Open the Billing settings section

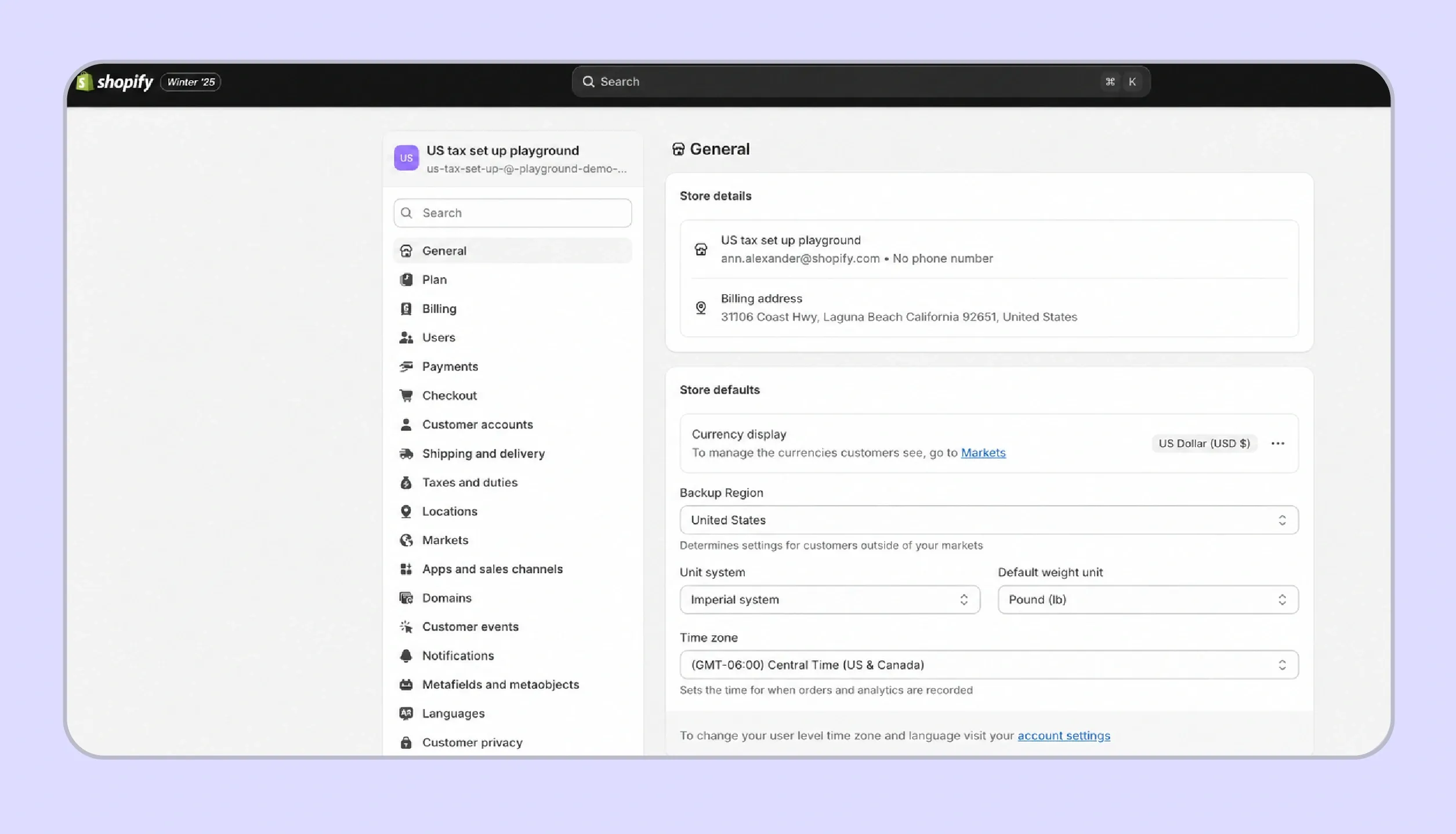pos(512,309)
